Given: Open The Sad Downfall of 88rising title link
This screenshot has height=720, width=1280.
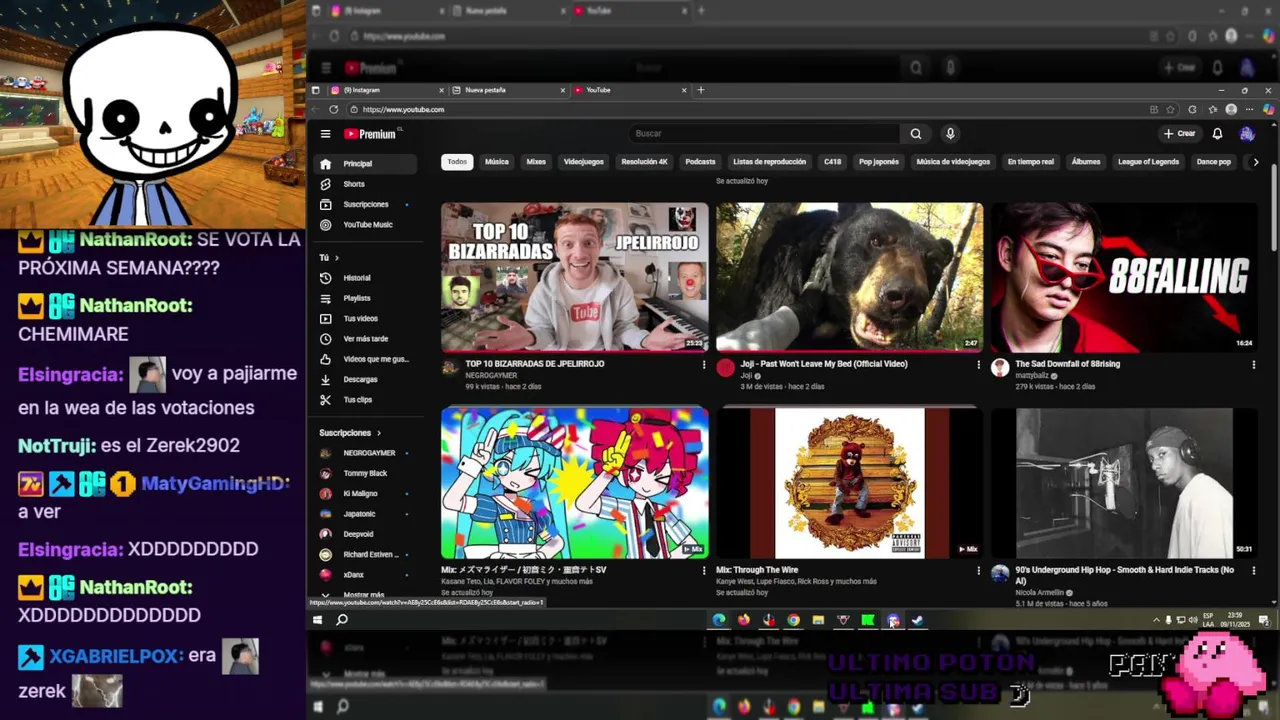Looking at the screenshot, I should pos(1067,364).
